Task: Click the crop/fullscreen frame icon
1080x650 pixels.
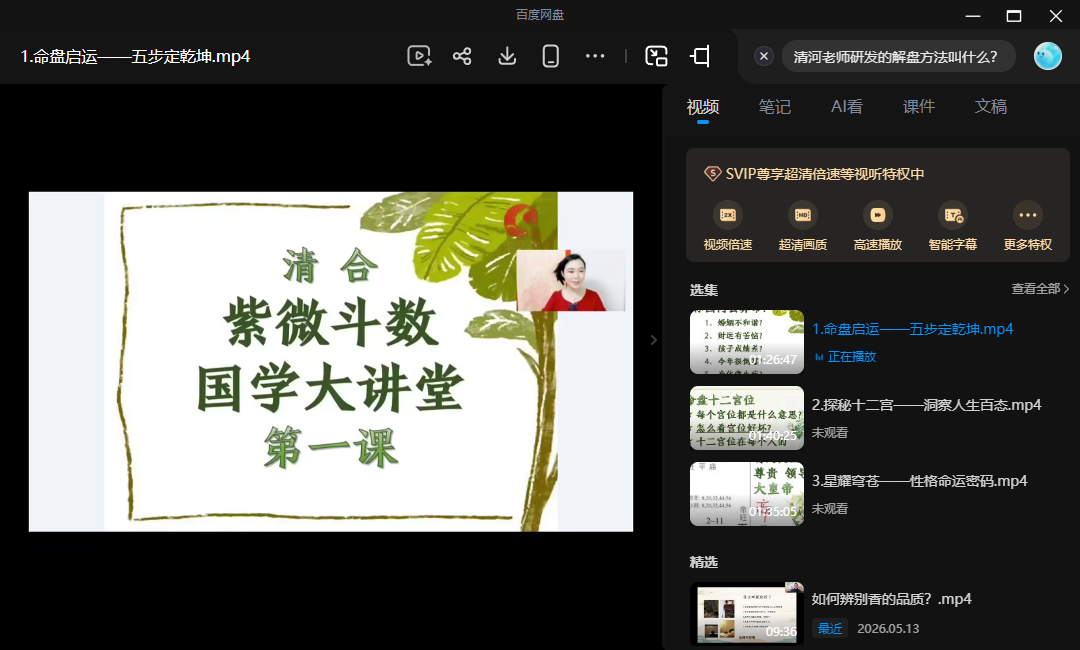Action: coord(700,56)
